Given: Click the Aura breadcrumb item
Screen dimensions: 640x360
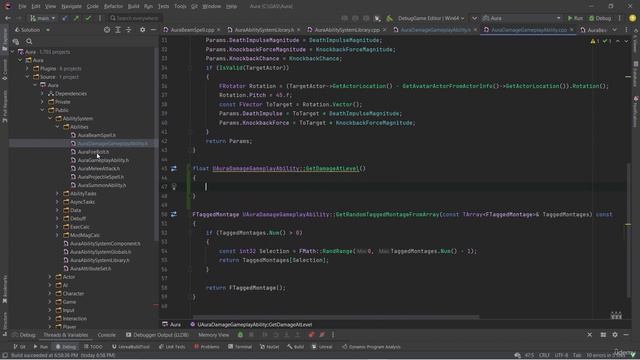Looking at the screenshot, I should coord(172,324).
